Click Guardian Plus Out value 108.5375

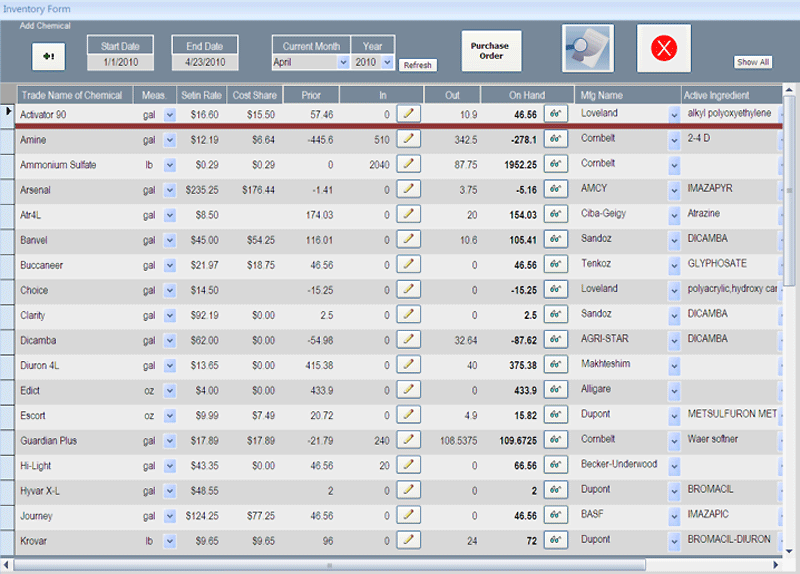459,440
